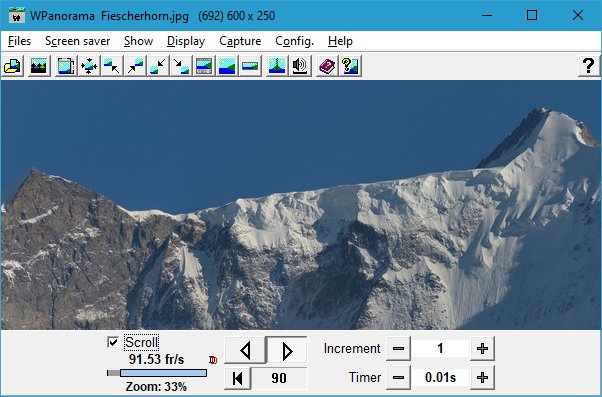Click the Timer value field showing 0.01s
602x397 pixels.
coord(440,377)
